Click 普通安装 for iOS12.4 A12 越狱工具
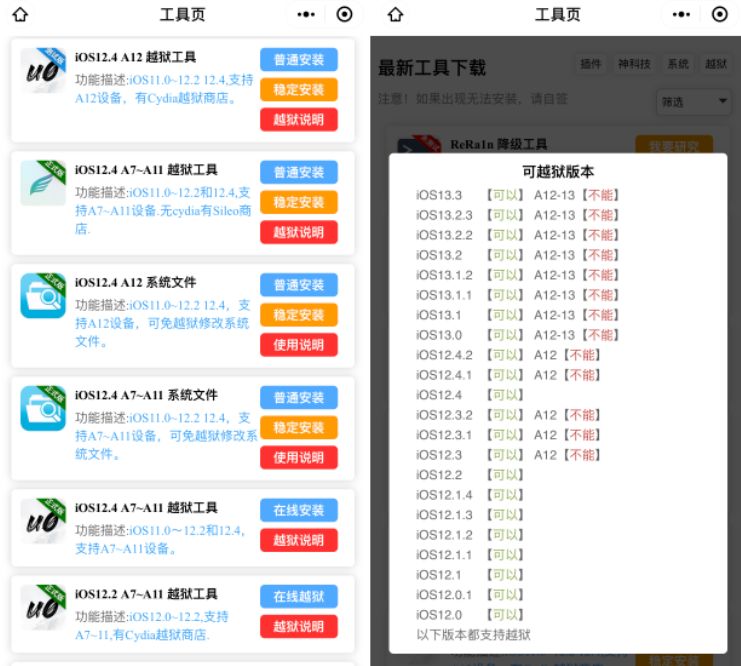 point(299,60)
